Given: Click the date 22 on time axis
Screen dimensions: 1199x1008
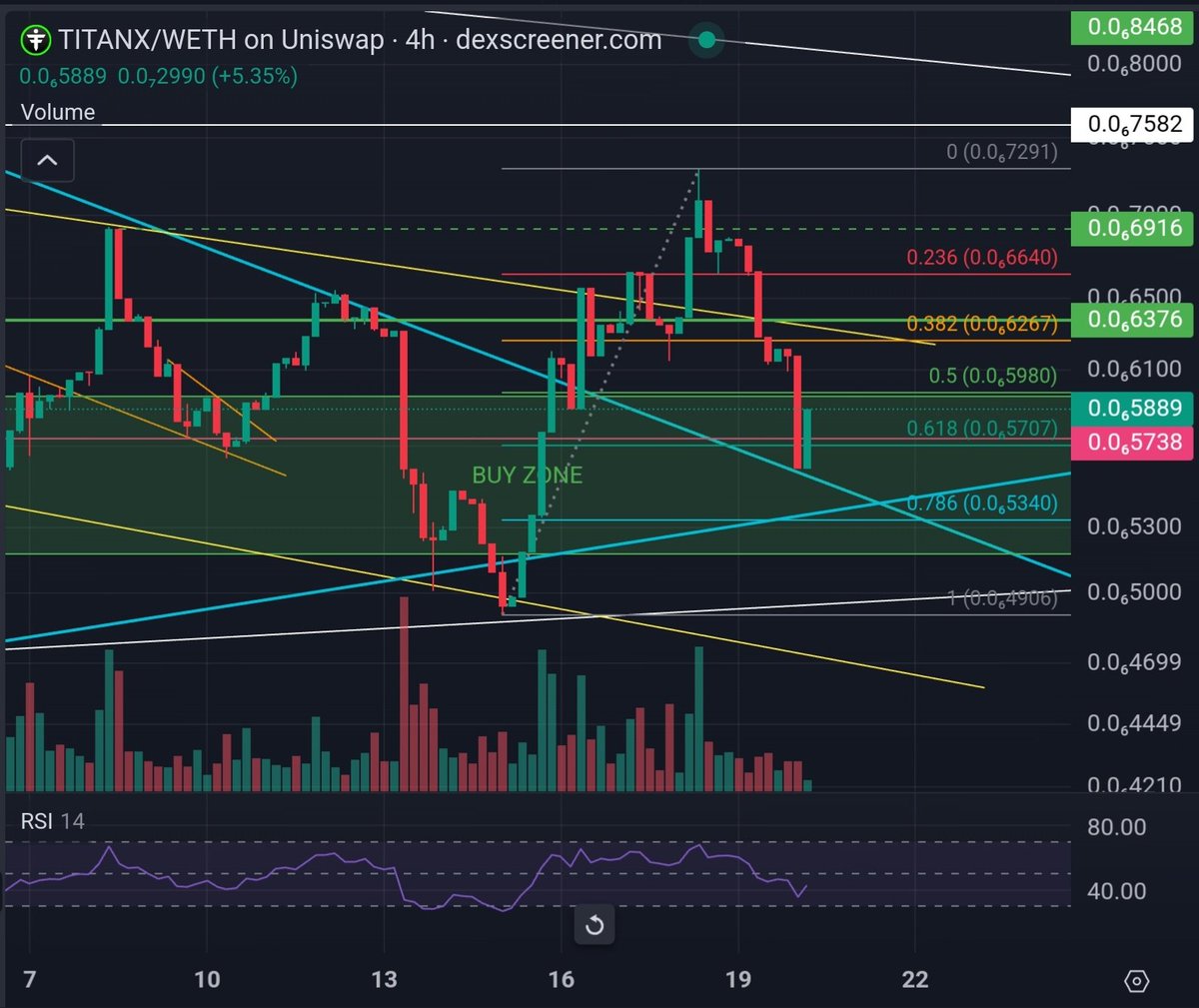Looking at the screenshot, I should [915, 979].
